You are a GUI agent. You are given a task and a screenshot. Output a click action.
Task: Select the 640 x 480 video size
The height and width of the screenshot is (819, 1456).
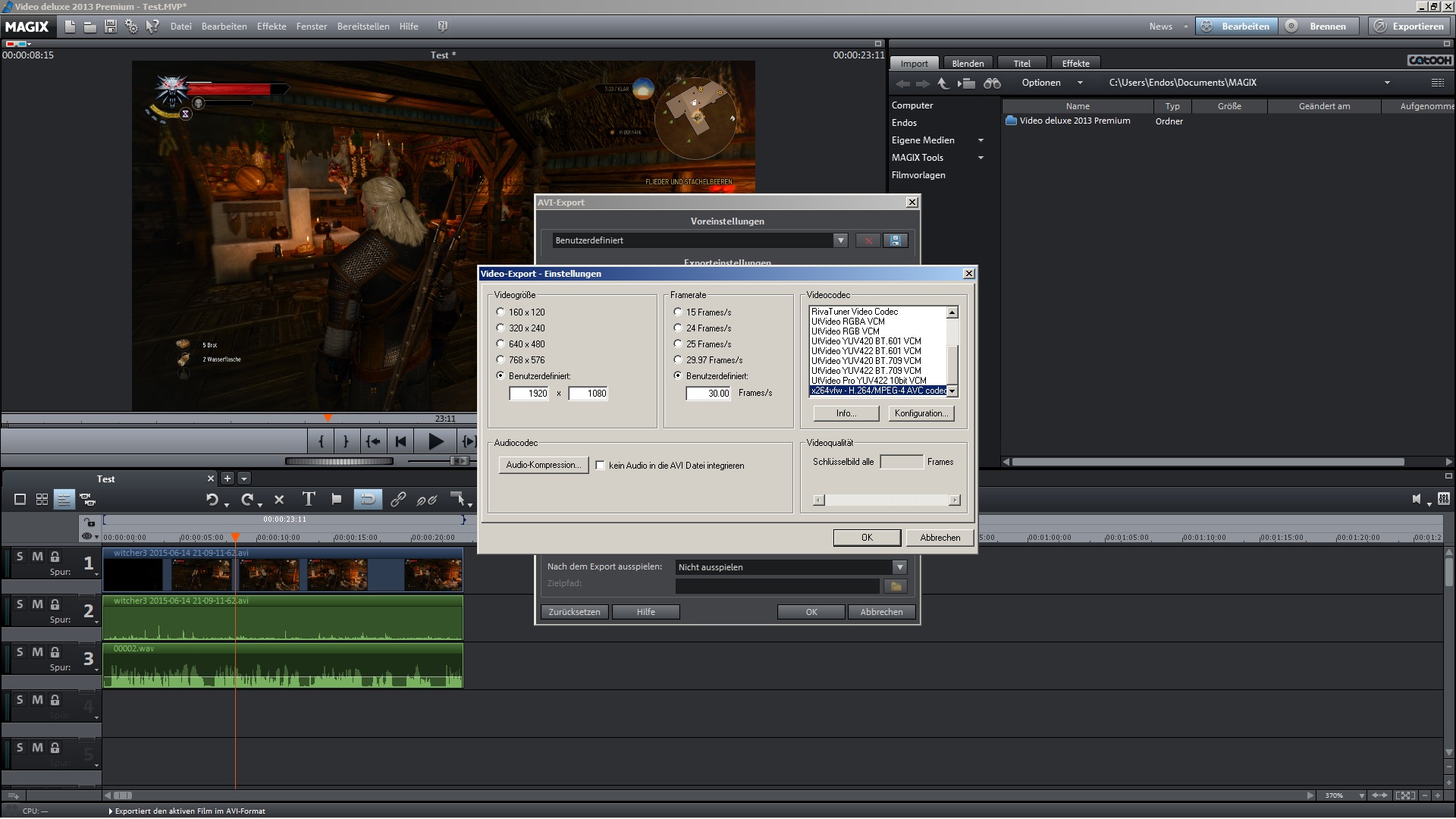500,344
